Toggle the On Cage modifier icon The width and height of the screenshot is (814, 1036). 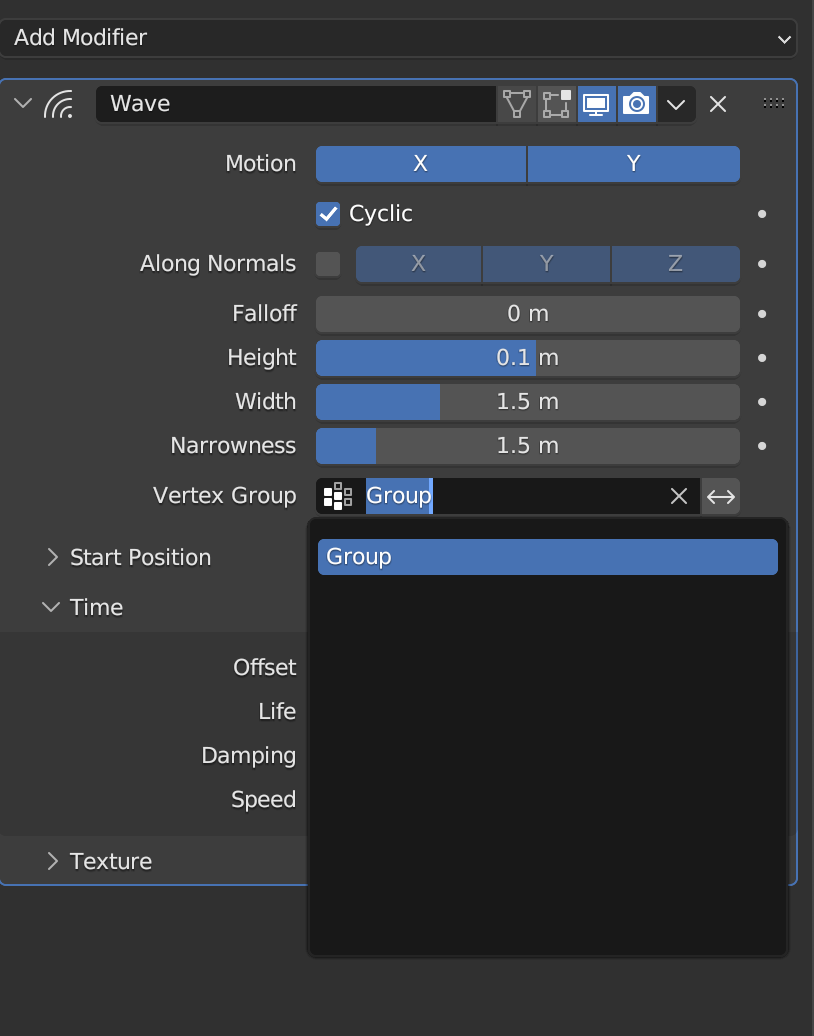(x=517, y=104)
